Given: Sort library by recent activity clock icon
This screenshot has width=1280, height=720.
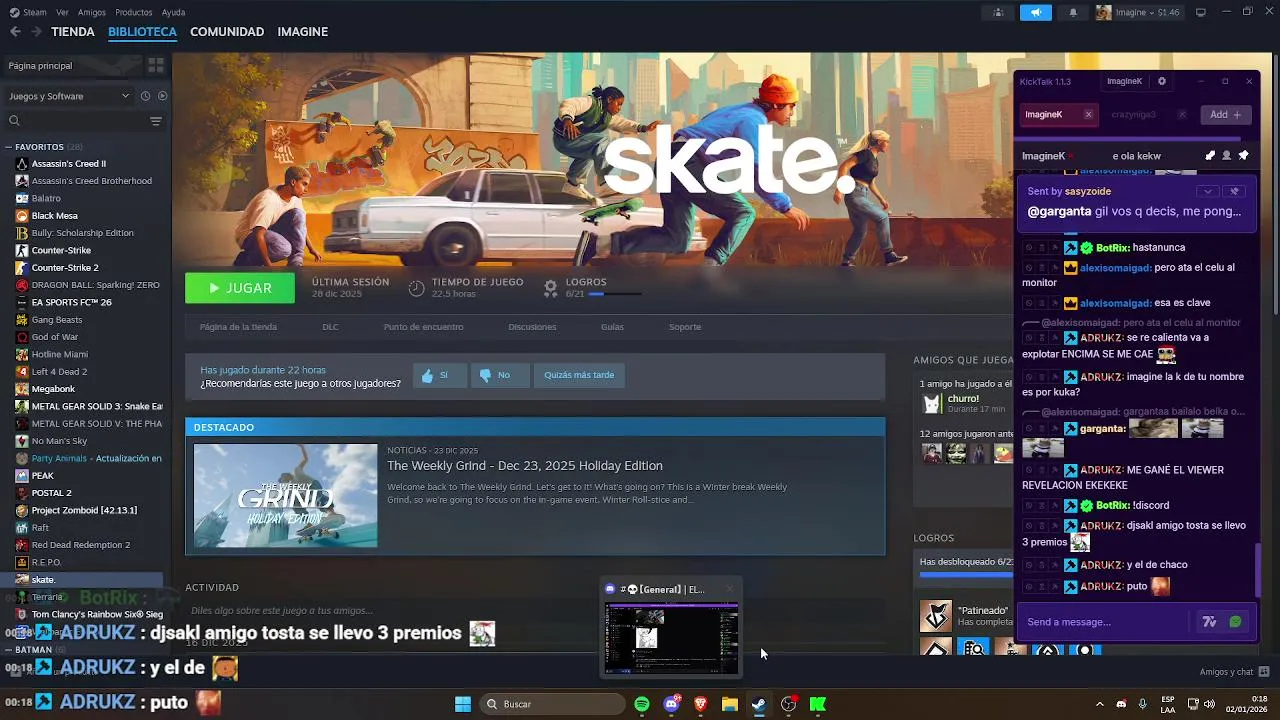Looking at the screenshot, I should click(x=145, y=96).
